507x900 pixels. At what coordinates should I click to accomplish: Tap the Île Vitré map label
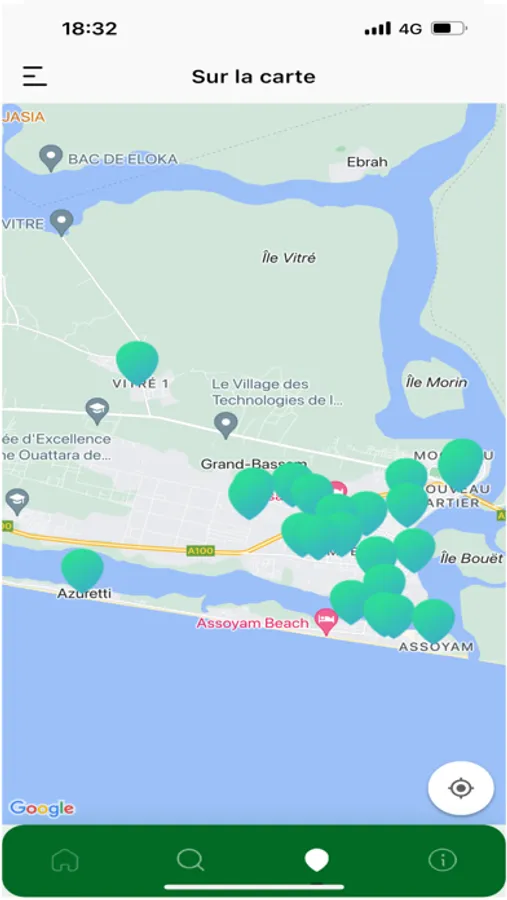tap(288, 258)
